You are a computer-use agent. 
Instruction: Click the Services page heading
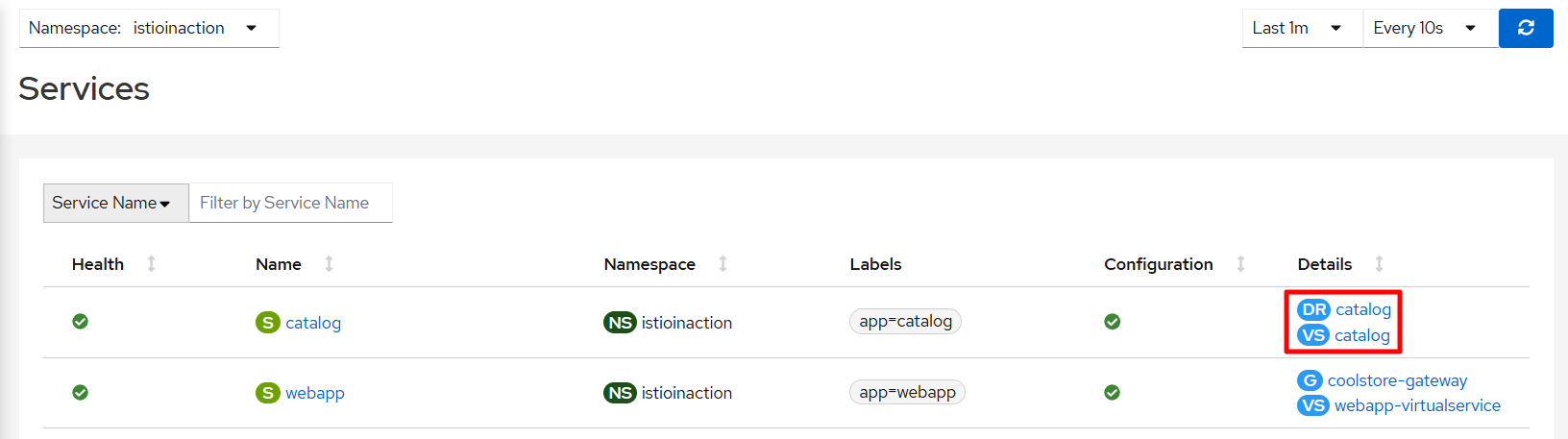tap(85, 88)
